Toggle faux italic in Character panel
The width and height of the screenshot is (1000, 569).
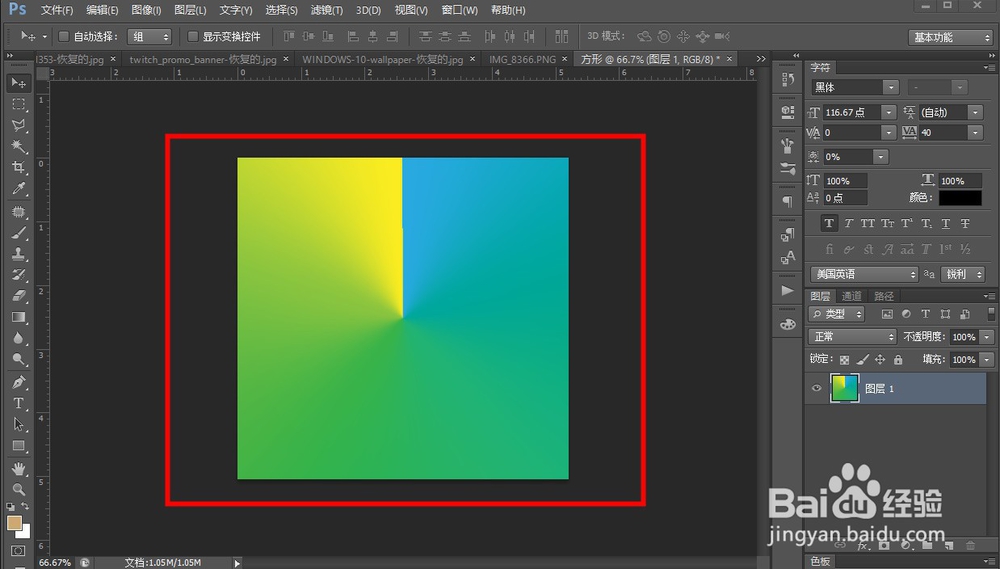(848, 223)
